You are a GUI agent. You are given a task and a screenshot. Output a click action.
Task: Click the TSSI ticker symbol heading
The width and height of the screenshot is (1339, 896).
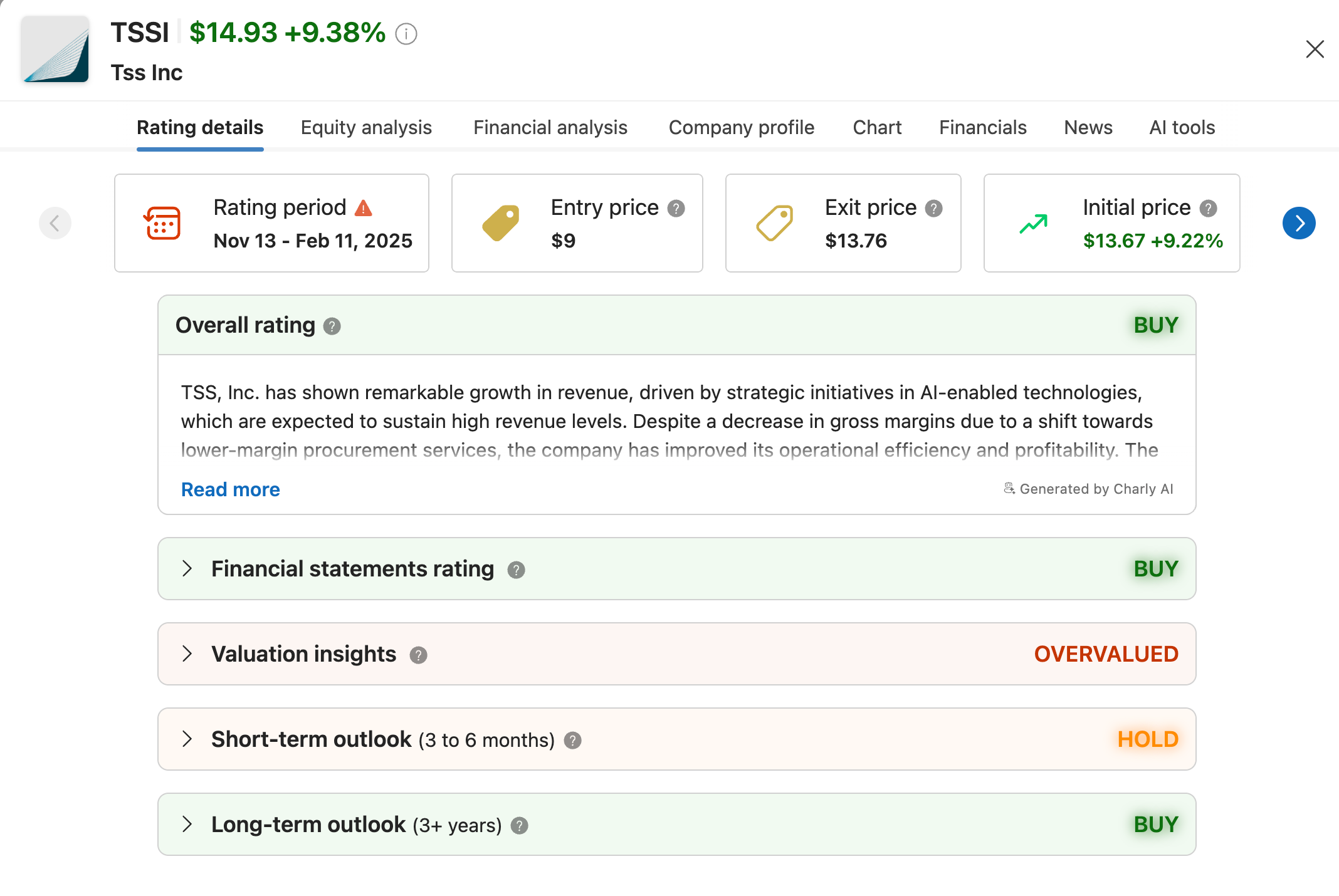pyautogui.click(x=140, y=33)
